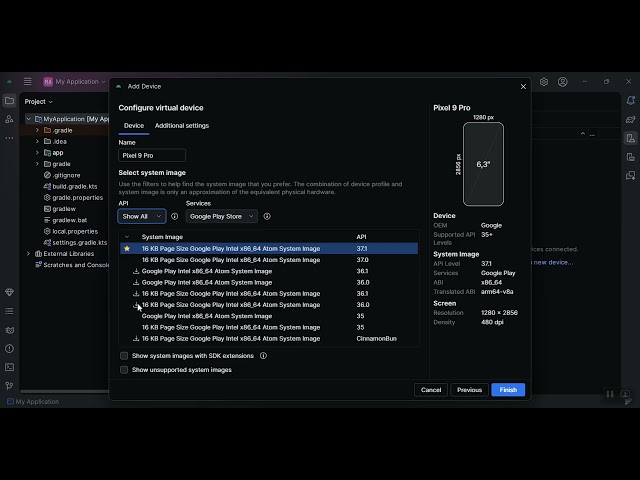The width and height of the screenshot is (640, 480).
Task: Show more tool windows ellipsis
Action: [x=9, y=138]
